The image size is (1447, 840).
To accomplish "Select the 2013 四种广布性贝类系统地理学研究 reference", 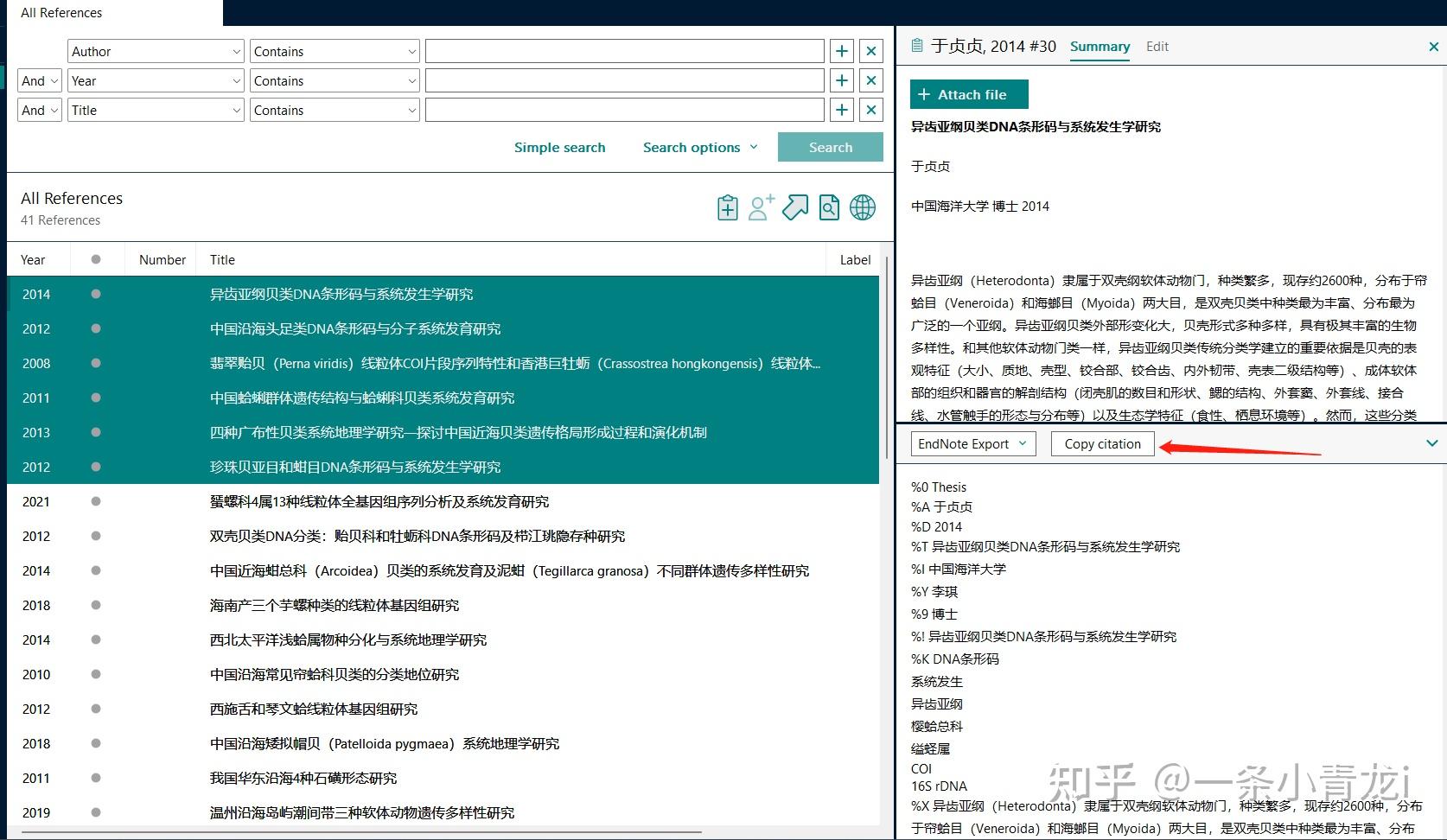I will [x=443, y=432].
